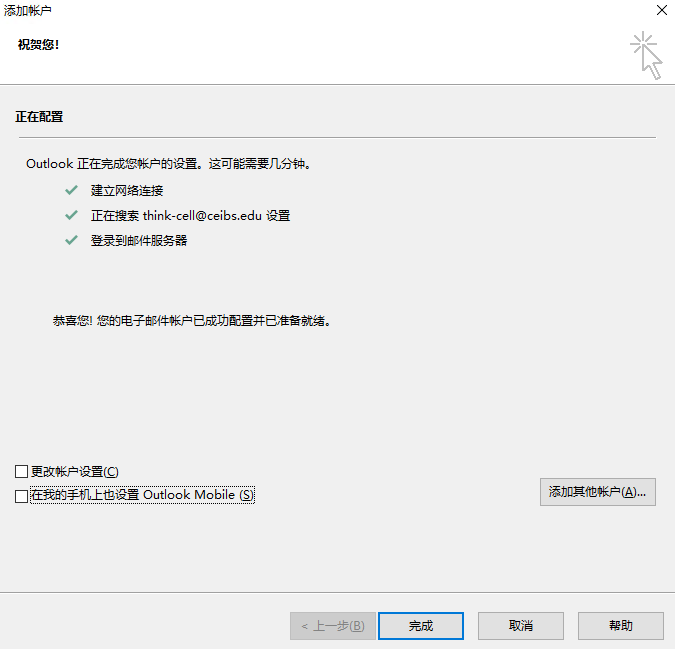
Task: Click the Outlook 正在完成您帐户的设置 description line
Action: tap(175, 163)
